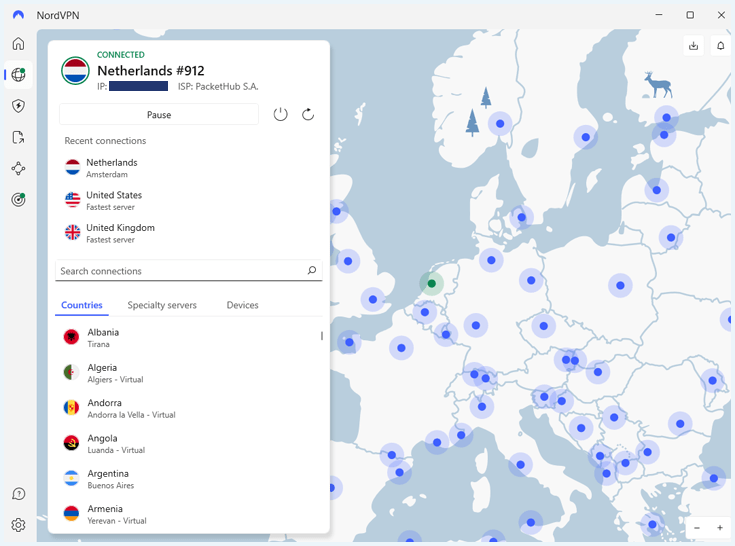Click the United Kingdom flag icon
Viewport: 735px width, 546px height.
pos(73,232)
